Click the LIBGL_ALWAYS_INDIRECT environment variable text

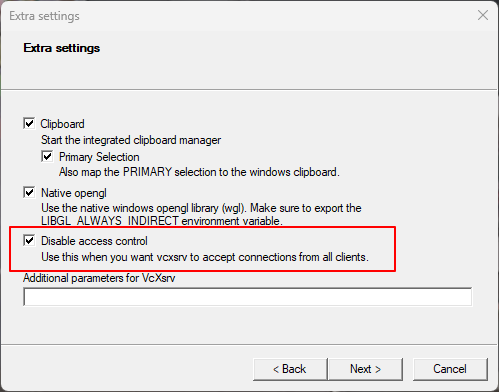click(110, 221)
